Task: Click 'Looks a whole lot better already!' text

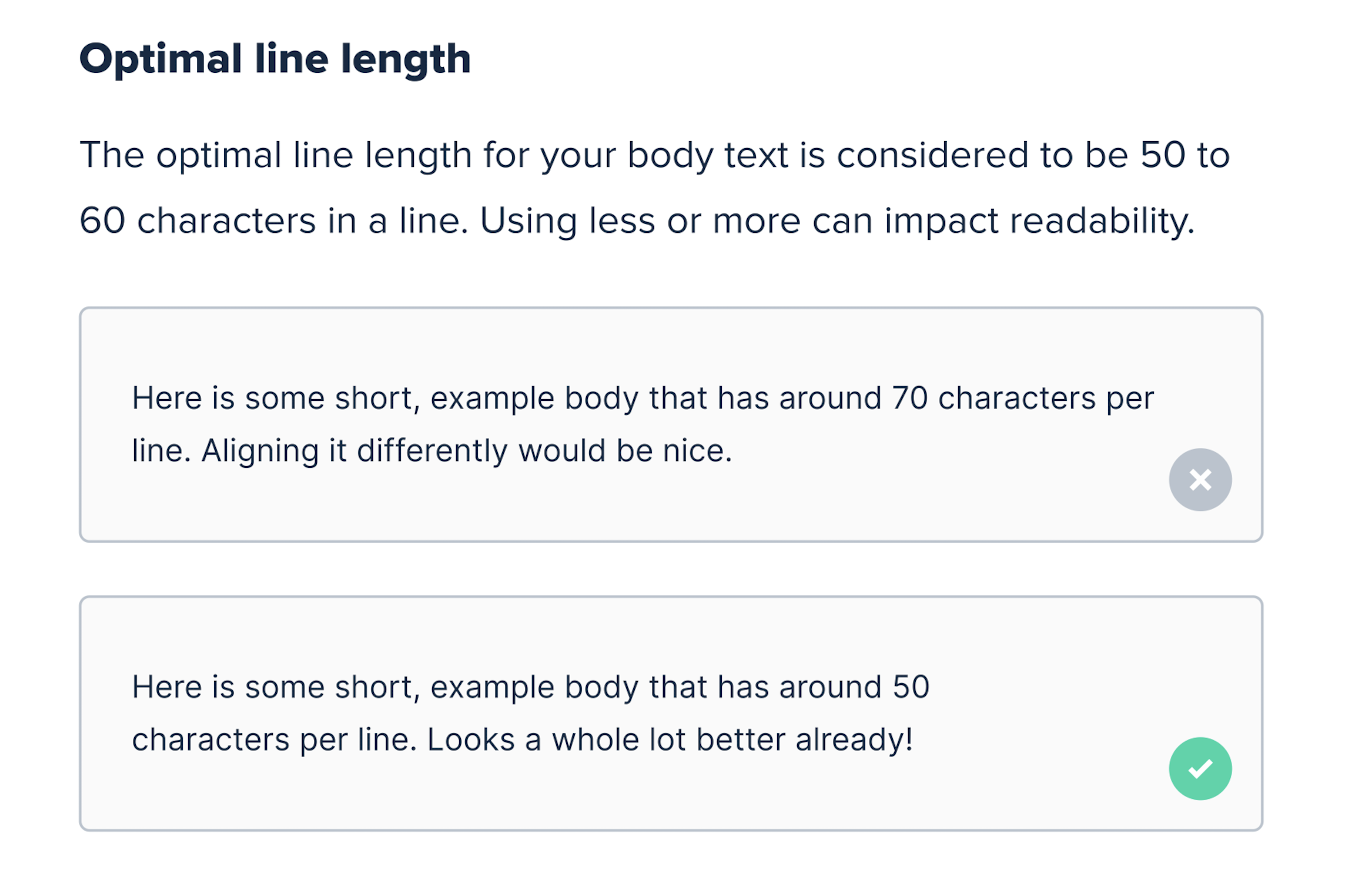Action: click(671, 740)
